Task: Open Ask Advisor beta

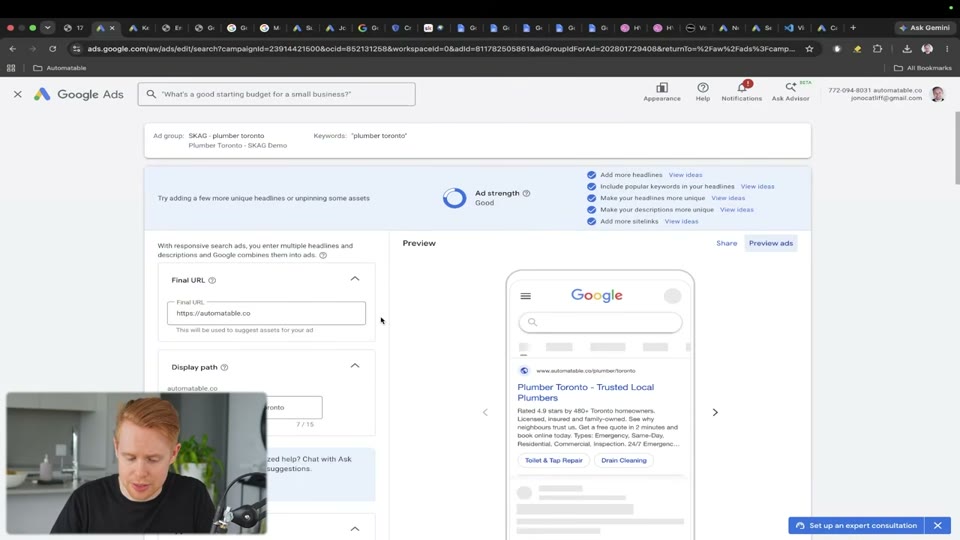Action: pos(790,92)
